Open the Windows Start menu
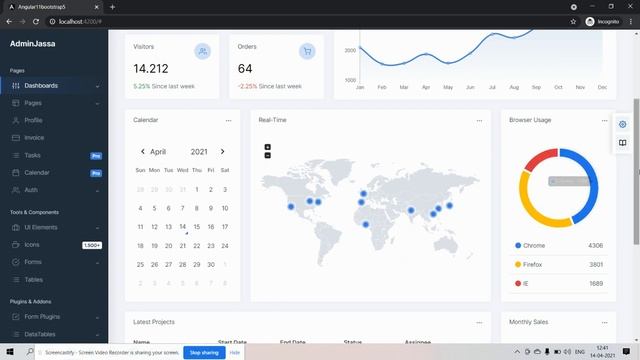The image size is (640, 360). coord(10,352)
